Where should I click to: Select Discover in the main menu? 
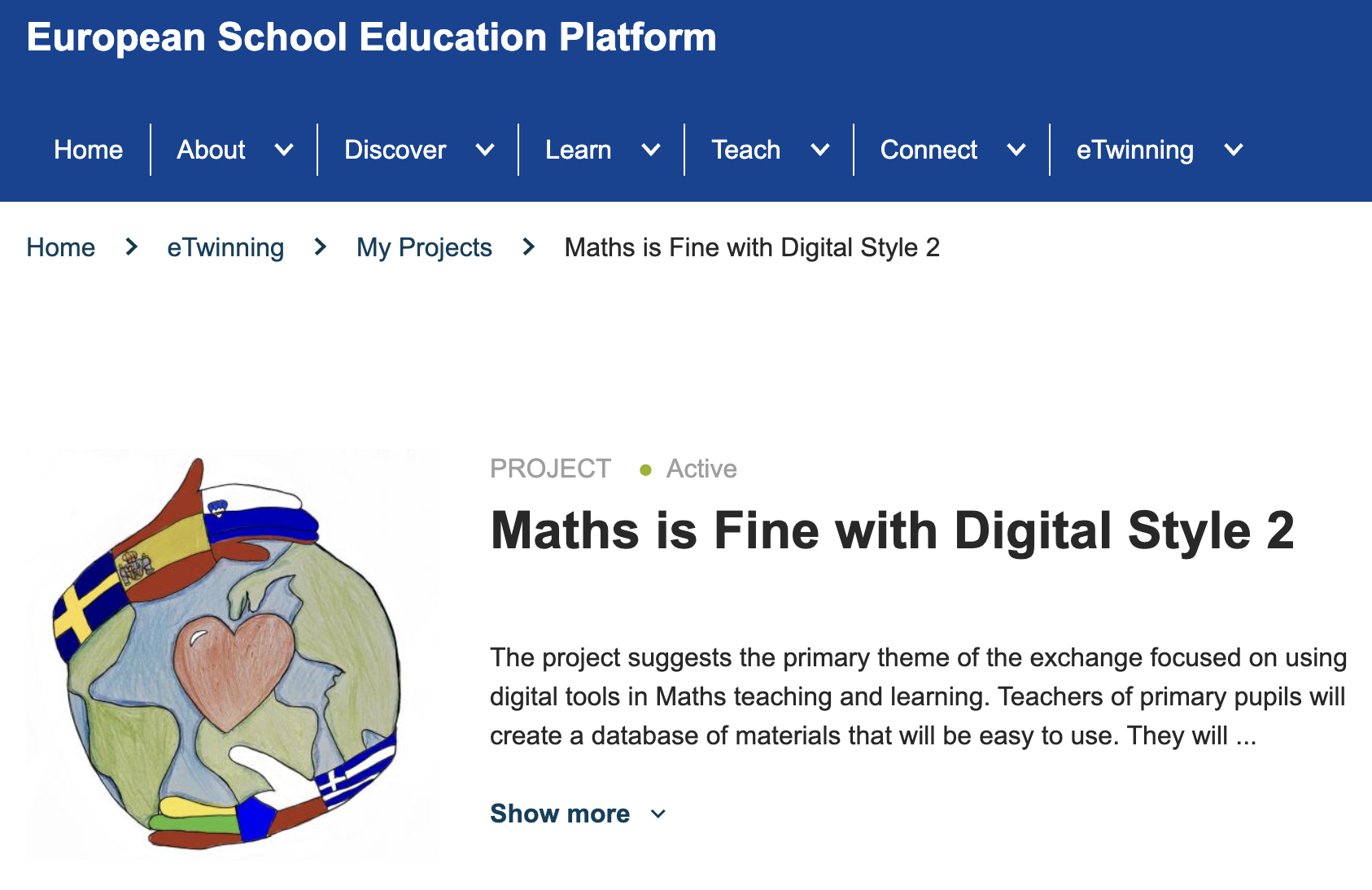pos(395,150)
